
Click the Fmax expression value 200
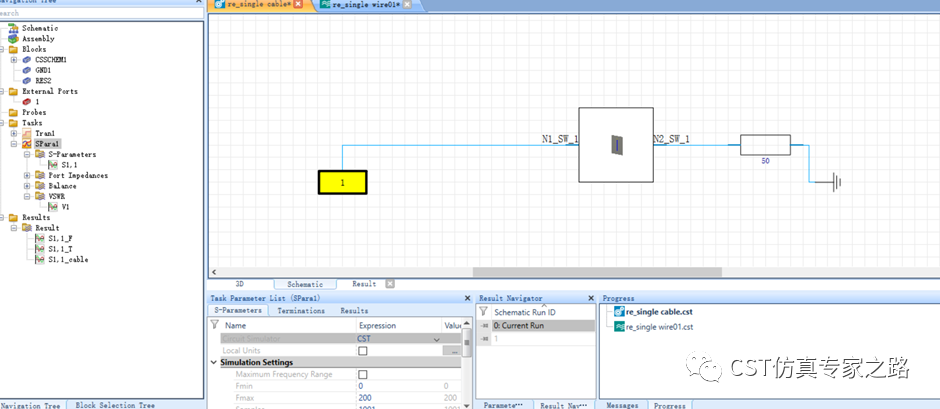pyautogui.click(x=364, y=398)
